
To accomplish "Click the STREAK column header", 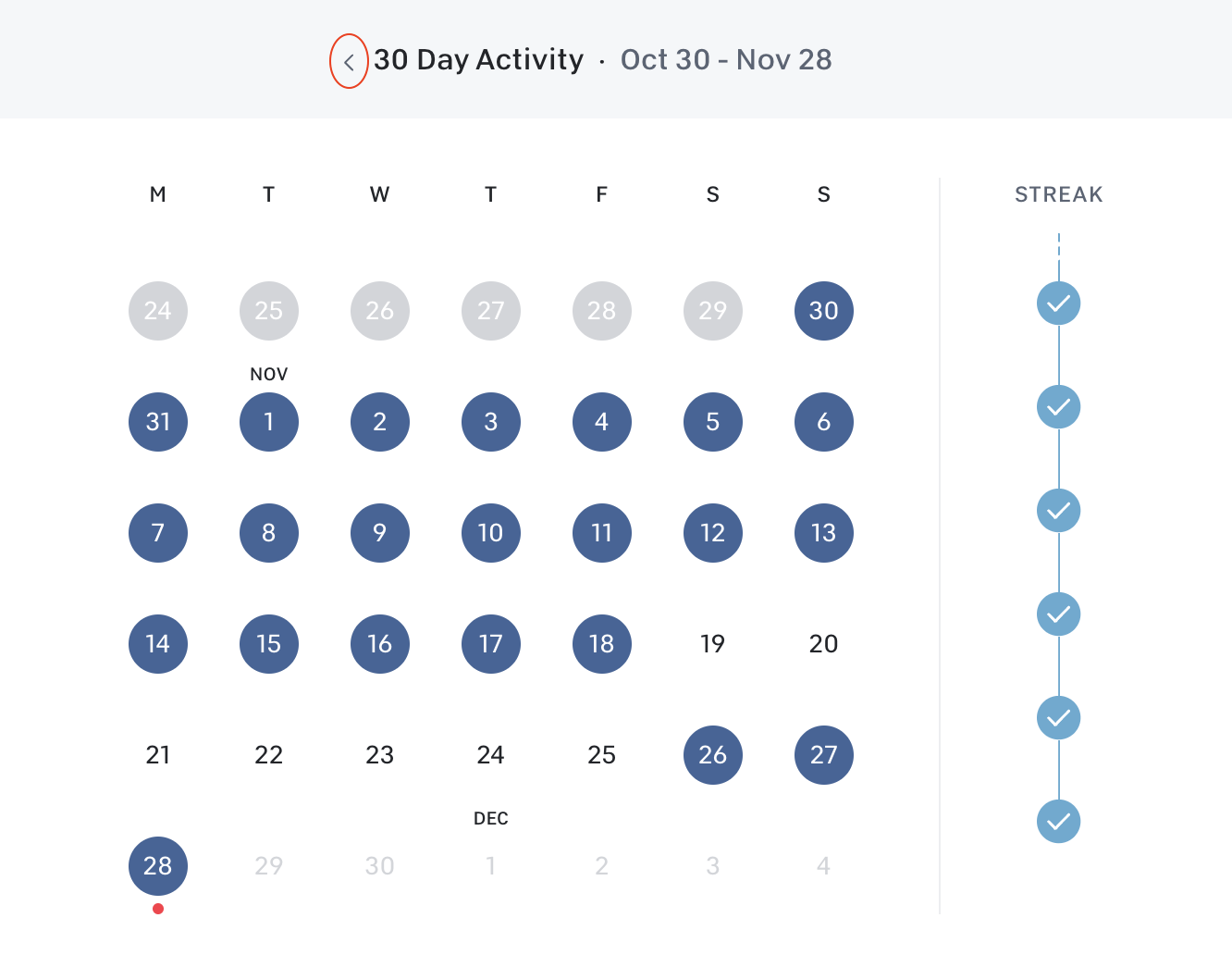I will (1059, 194).
